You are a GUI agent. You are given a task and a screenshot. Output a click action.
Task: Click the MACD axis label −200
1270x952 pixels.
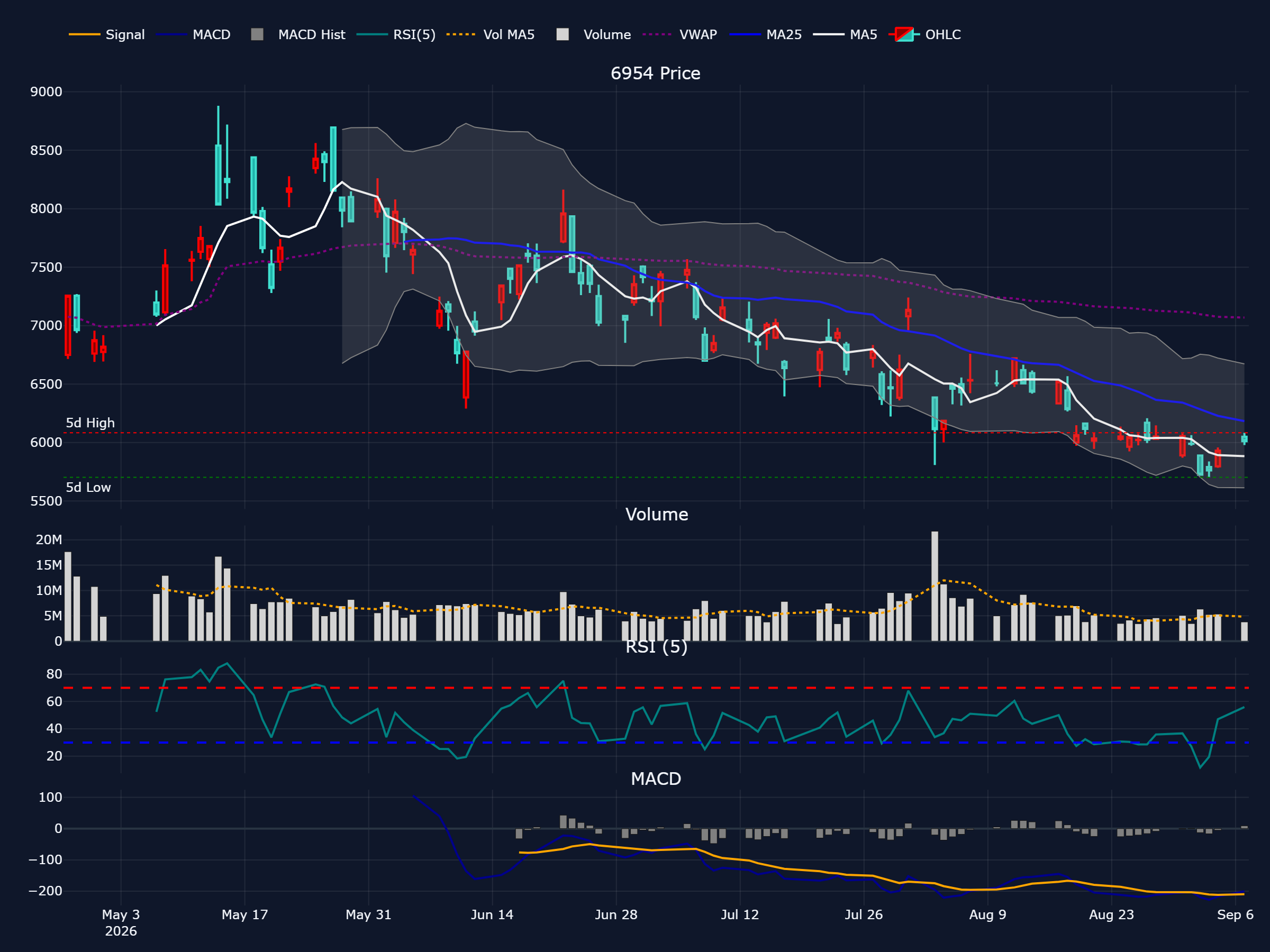point(46,891)
